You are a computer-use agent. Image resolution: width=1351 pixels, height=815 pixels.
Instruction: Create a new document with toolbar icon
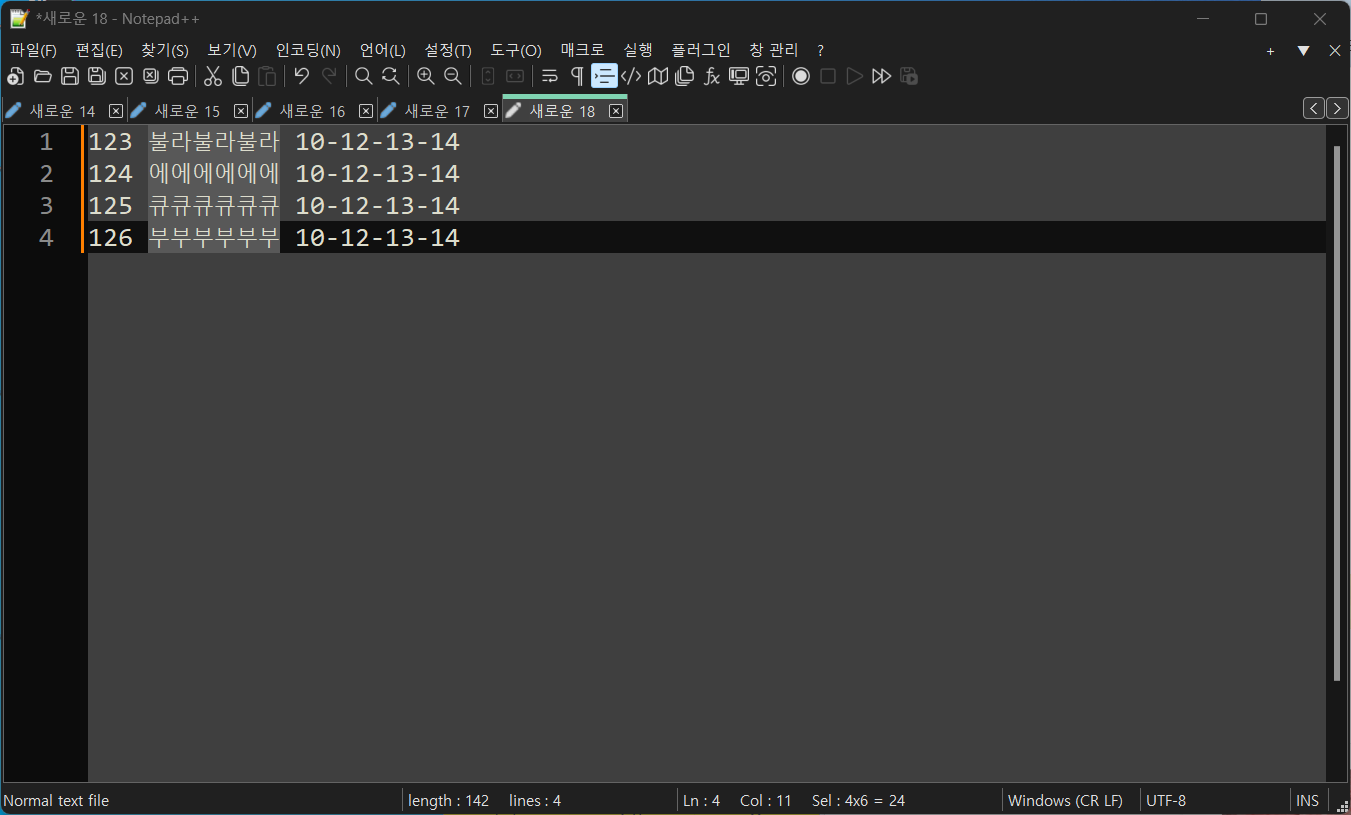click(15, 76)
